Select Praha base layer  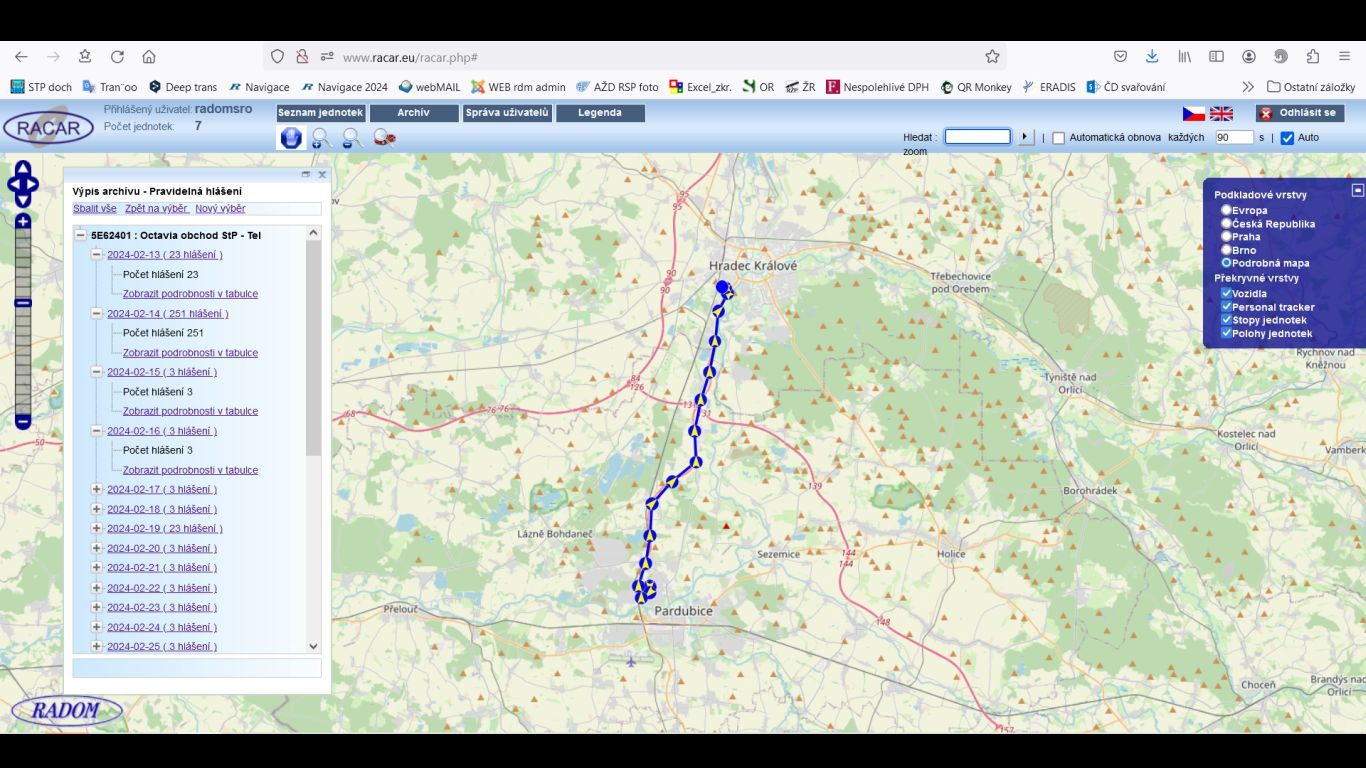1227,237
